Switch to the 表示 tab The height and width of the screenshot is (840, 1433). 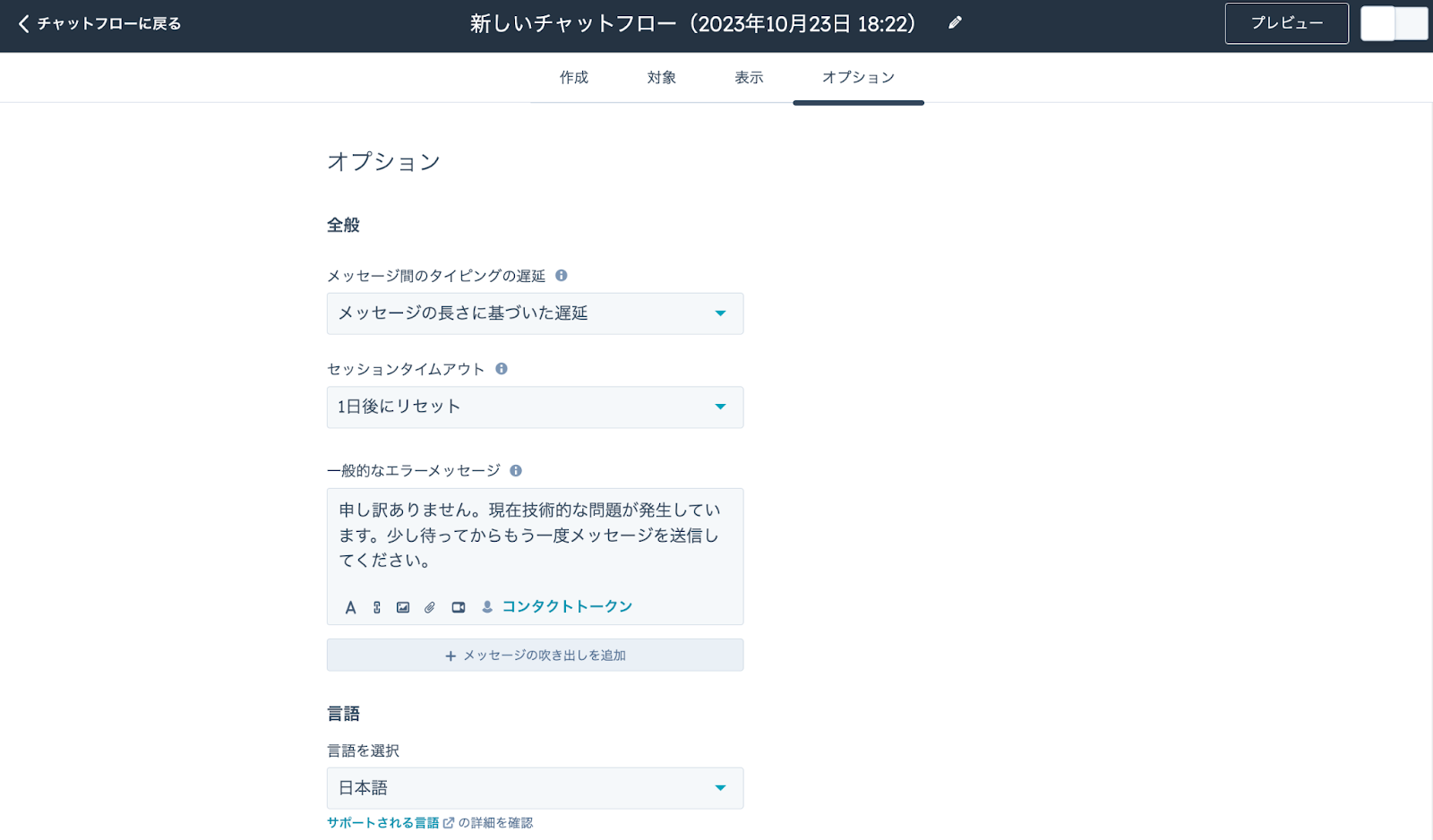click(x=750, y=78)
